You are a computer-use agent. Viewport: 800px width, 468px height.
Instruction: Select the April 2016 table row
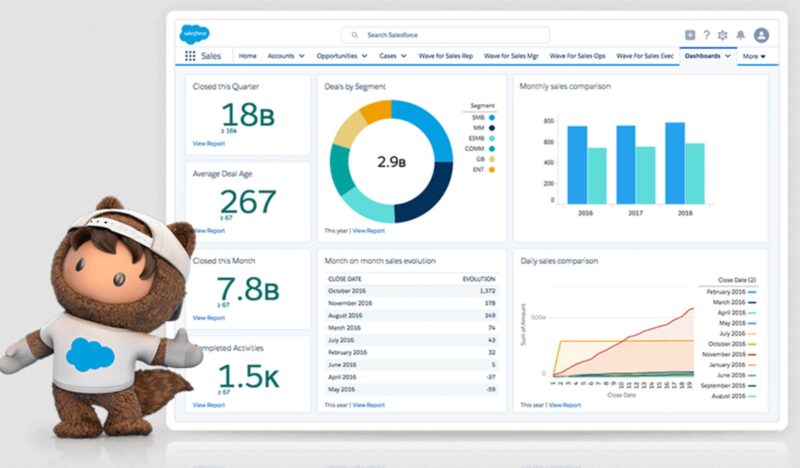tap(411, 377)
